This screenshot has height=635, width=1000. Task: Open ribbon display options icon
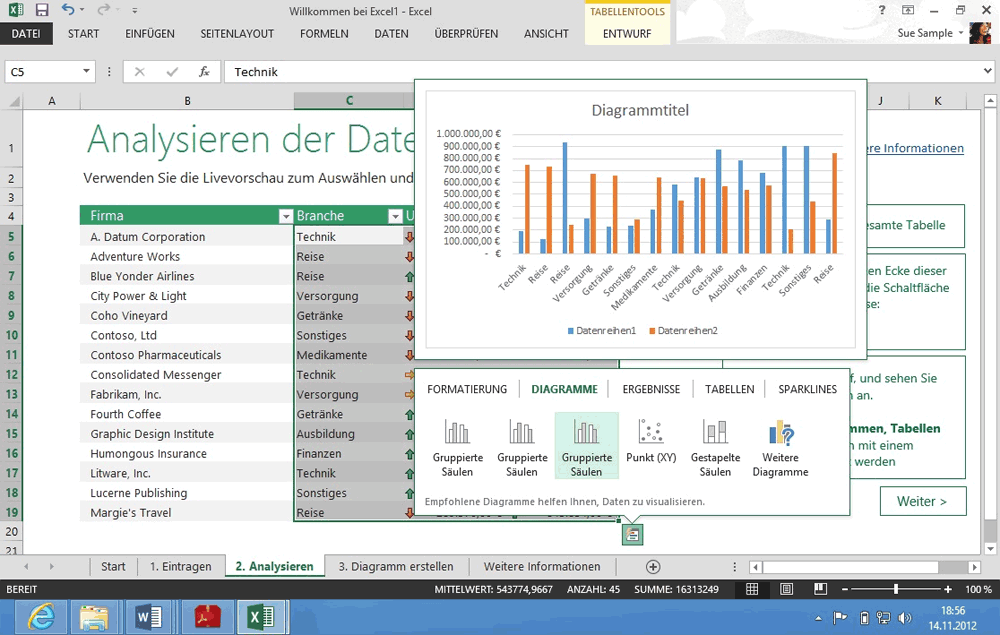tap(908, 10)
